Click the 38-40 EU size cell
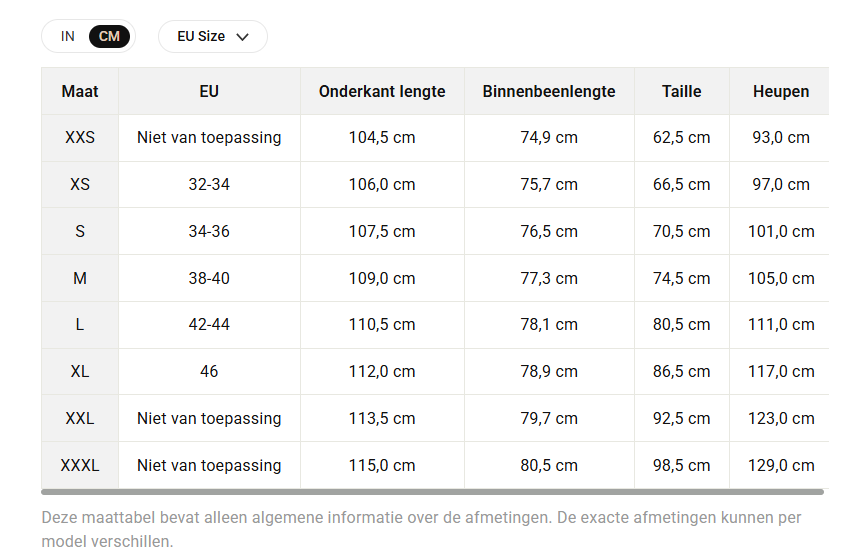 pyautogui.click(x=209, y=278)
